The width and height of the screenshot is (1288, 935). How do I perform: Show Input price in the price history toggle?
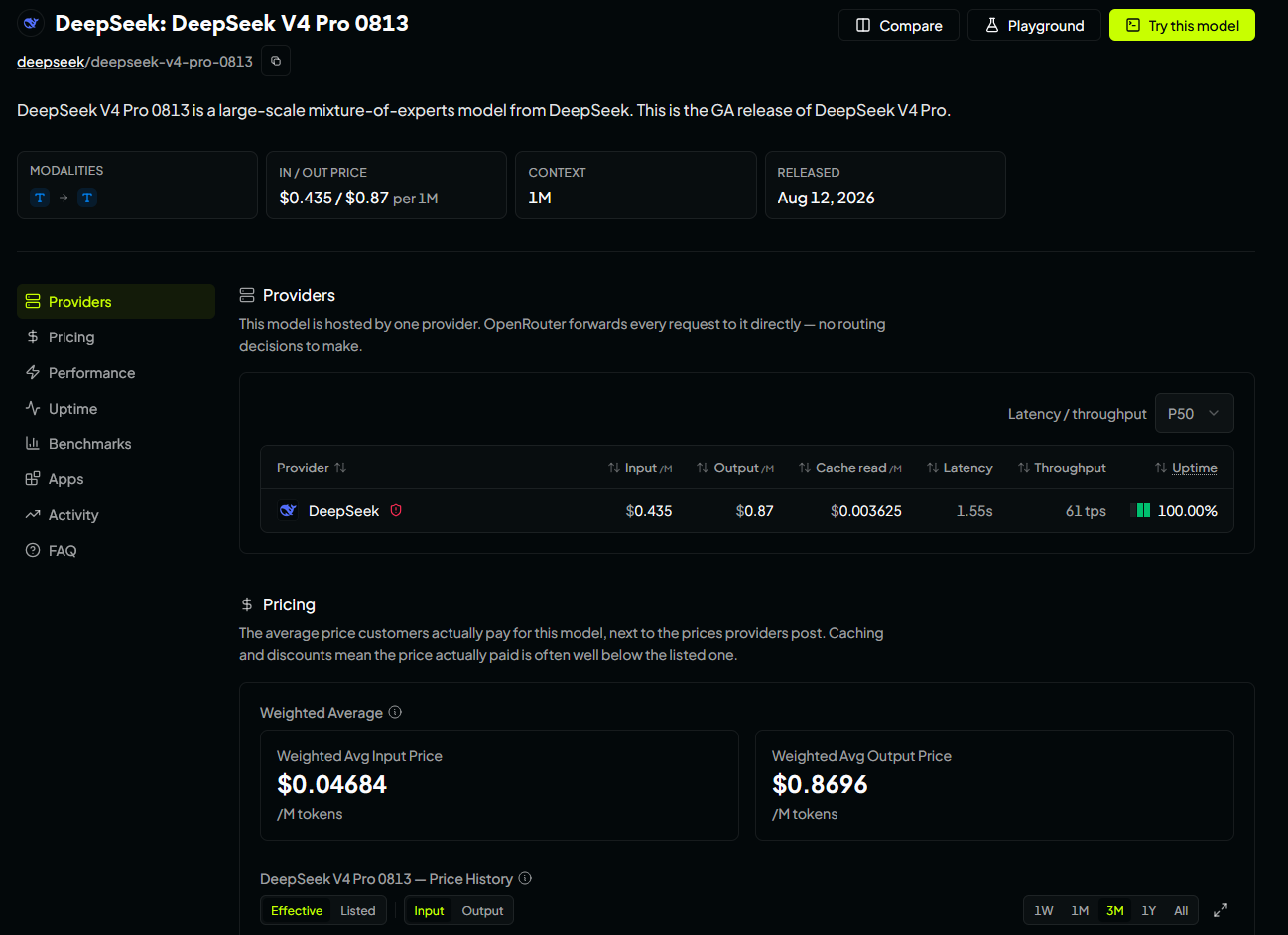tap(429, 910)
